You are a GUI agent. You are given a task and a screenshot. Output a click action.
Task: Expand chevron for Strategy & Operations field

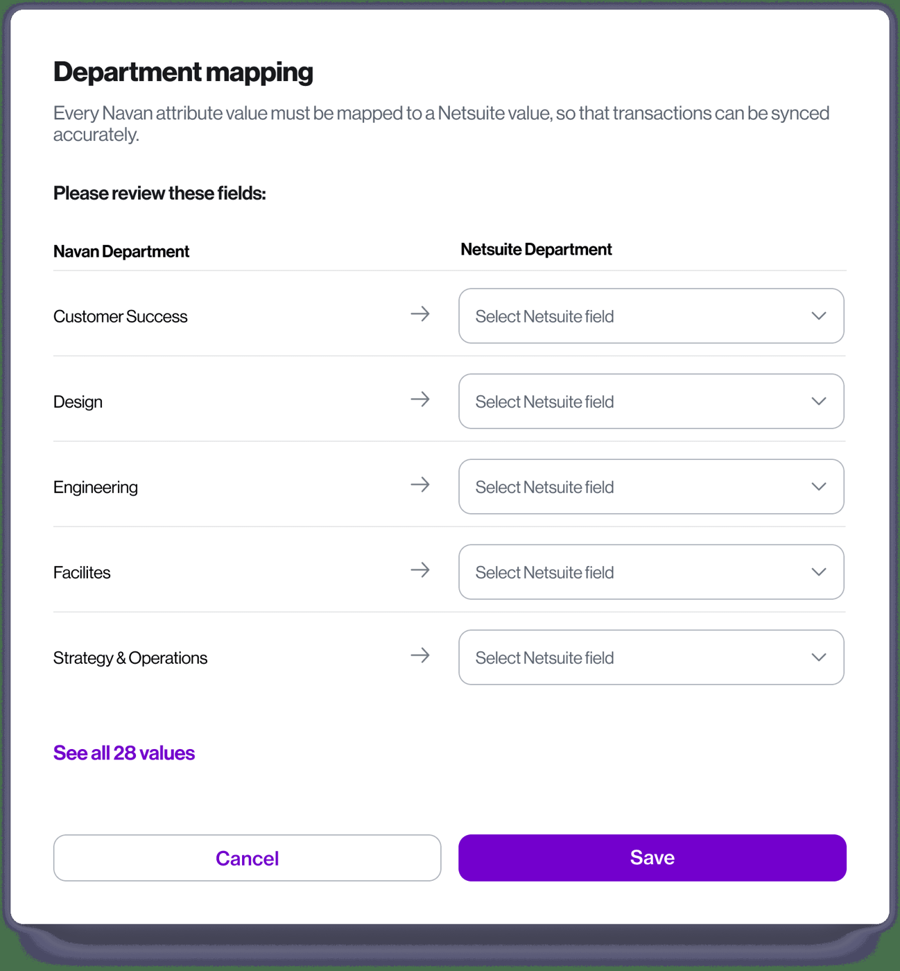point(819,658)
